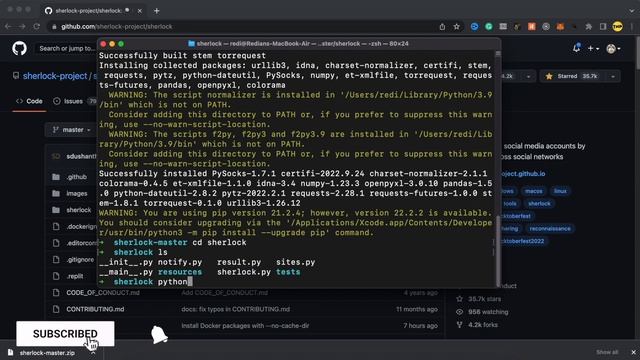Image resolution: width=640 pixels, height=360 pixels.
Task: Click 'sherlock.py' in the terminal listing
Action: point(244,272)
